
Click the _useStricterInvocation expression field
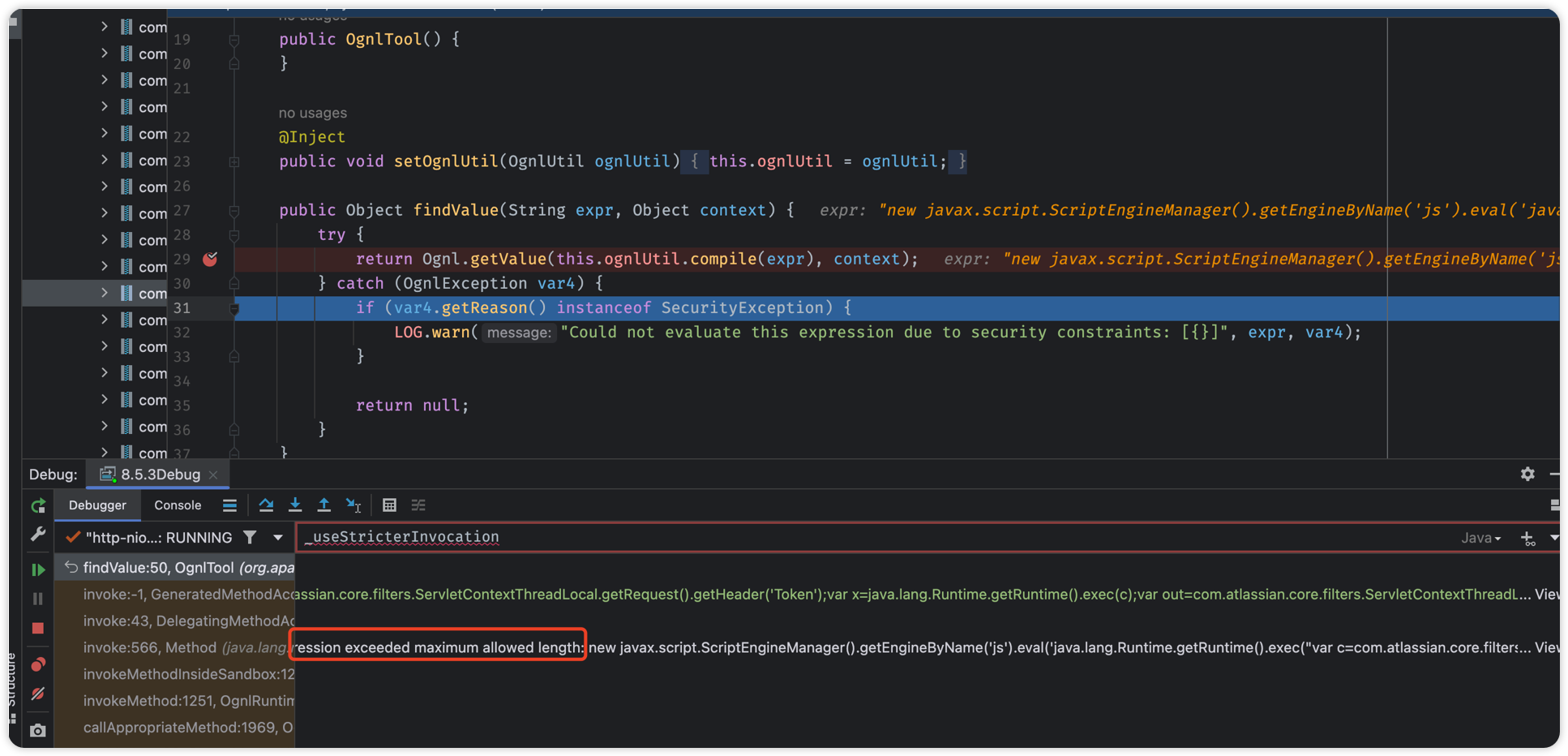[x=876, y=537]
